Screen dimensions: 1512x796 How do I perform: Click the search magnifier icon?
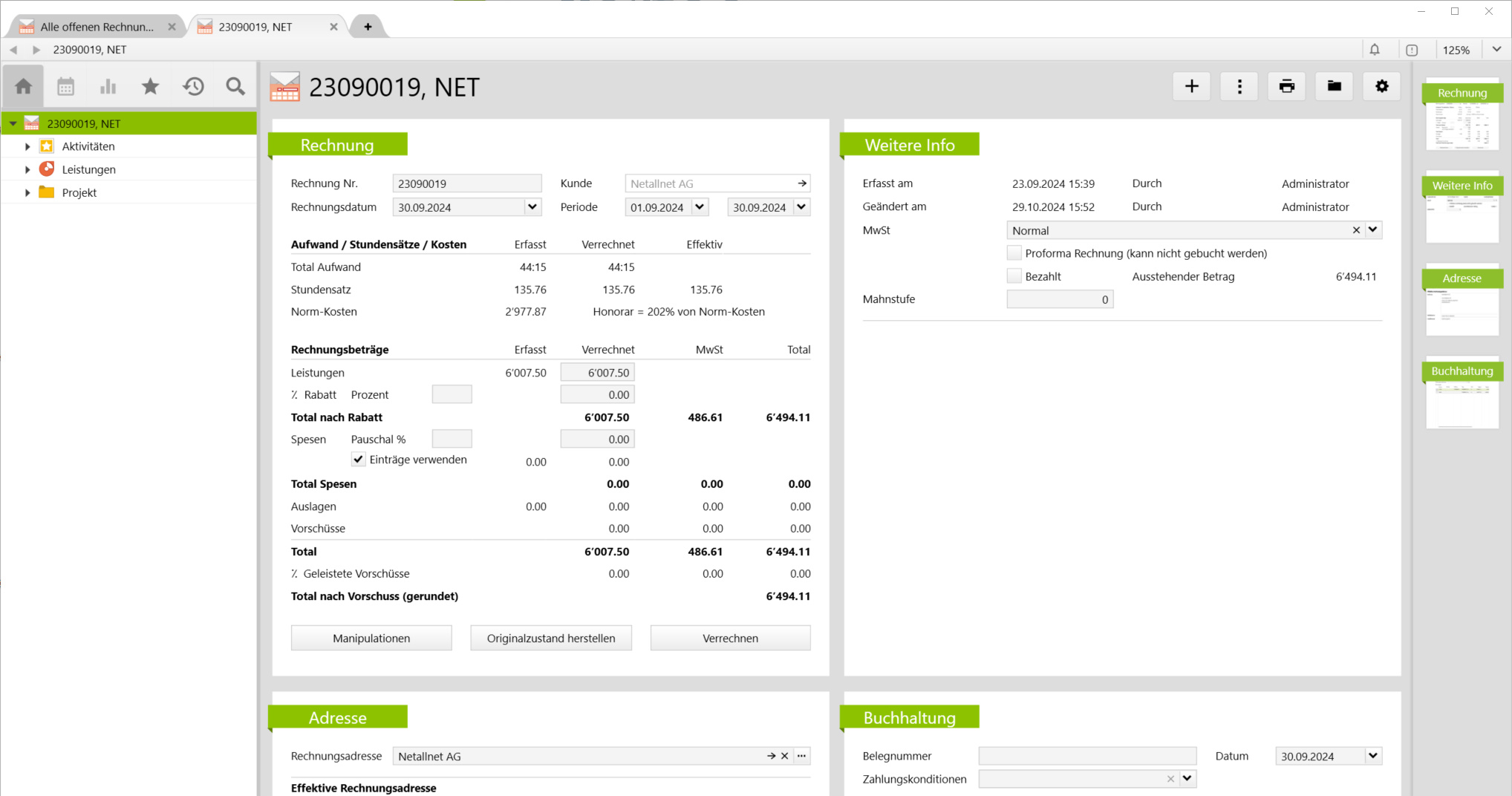coord(235,87)
